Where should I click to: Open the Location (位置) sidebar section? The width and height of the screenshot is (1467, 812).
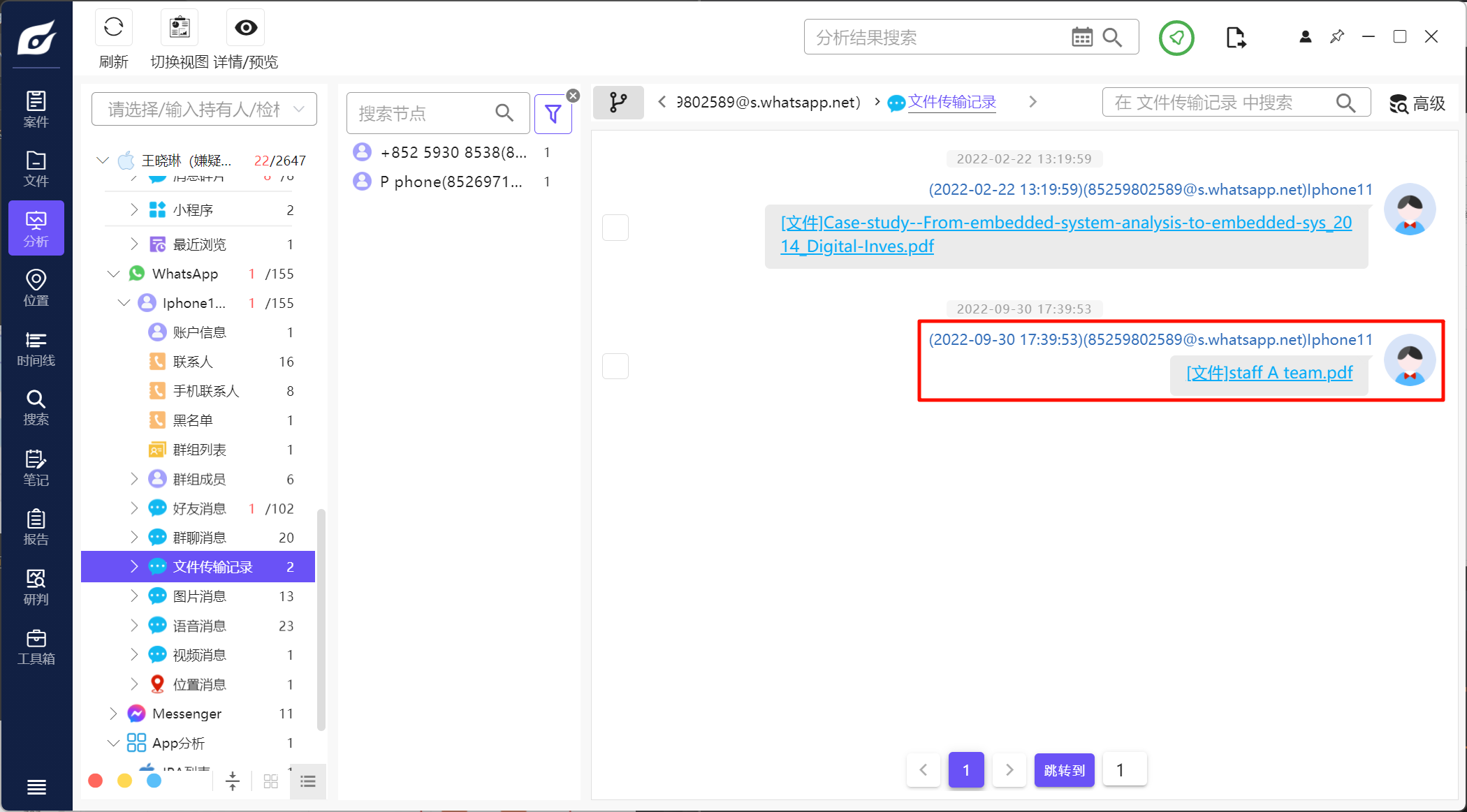coord(36,288)
